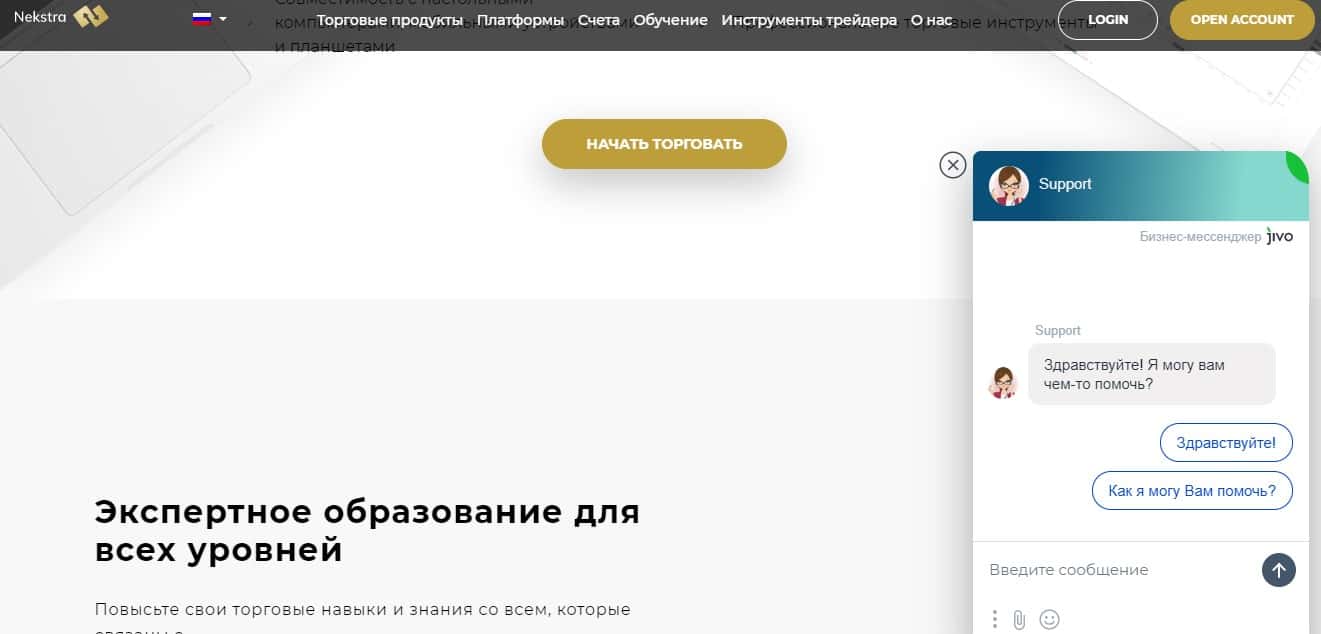The height and width of the screenshot is (634, 1321).
Task: Open О нас menu
Action: click(x=932, y=19)
